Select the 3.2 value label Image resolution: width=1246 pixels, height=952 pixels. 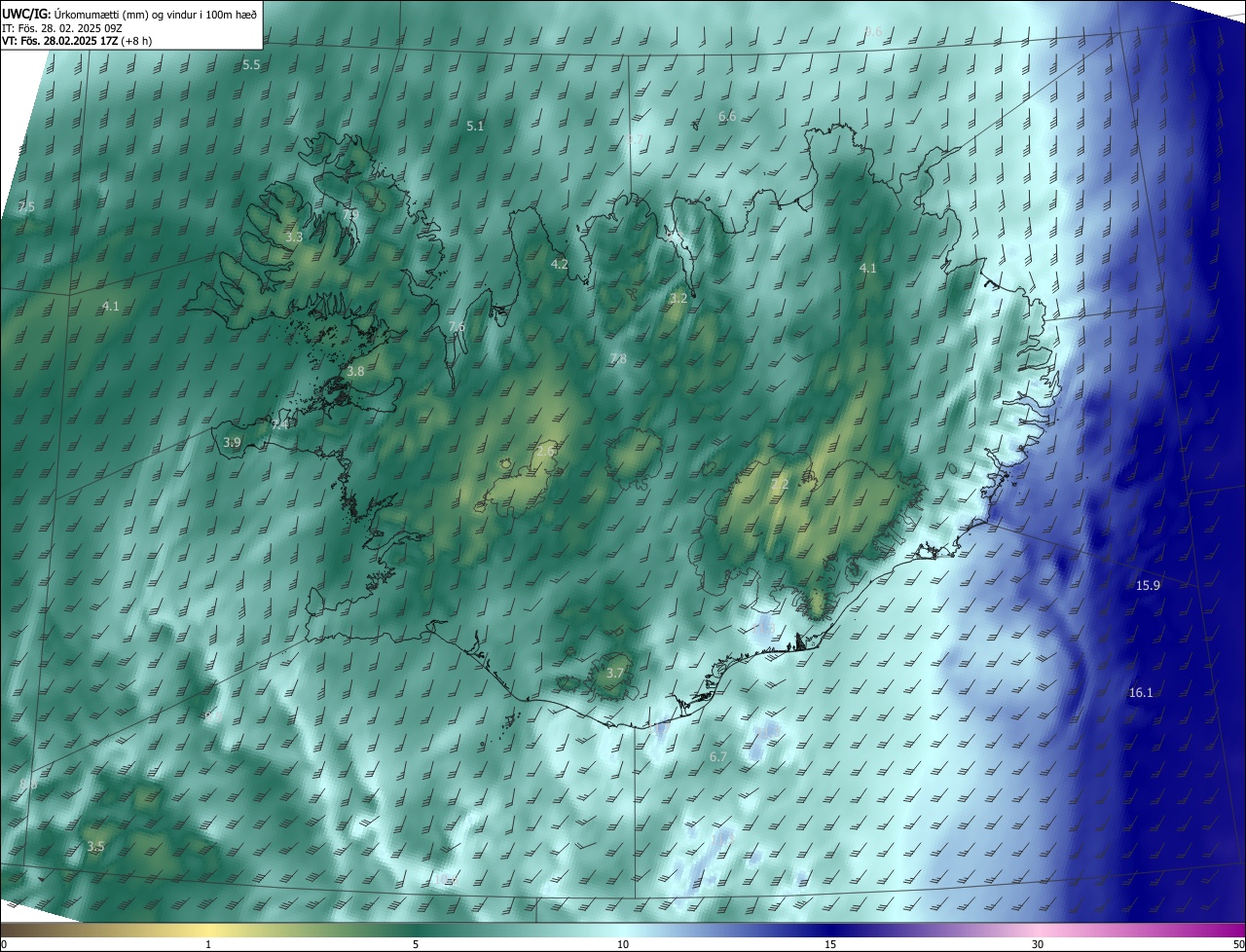678,298
